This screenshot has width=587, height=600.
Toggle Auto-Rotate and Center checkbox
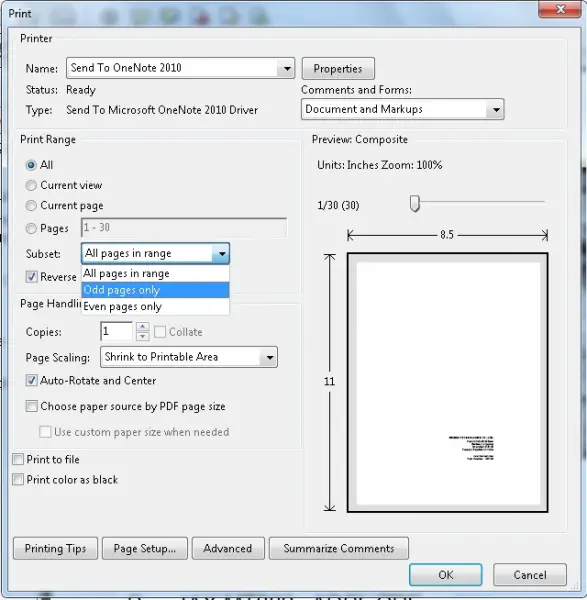pyautogui.click(x=32, y=380)
